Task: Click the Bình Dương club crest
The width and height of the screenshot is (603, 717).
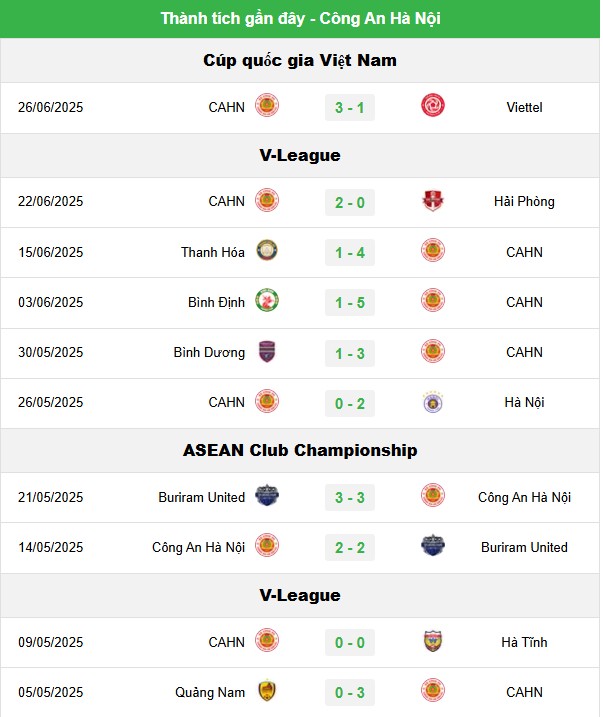Action: tap(267, 351)
